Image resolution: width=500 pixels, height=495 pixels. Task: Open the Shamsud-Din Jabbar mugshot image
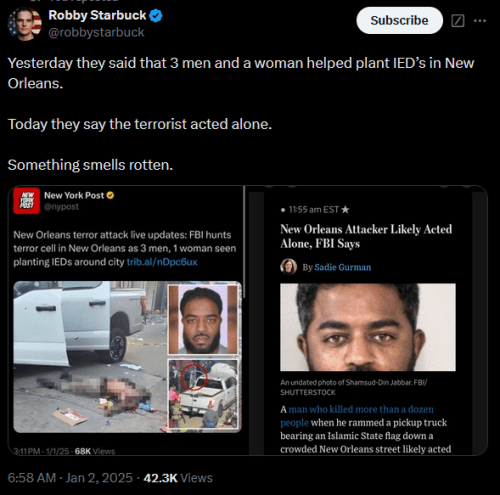click(x=368, y=327)
